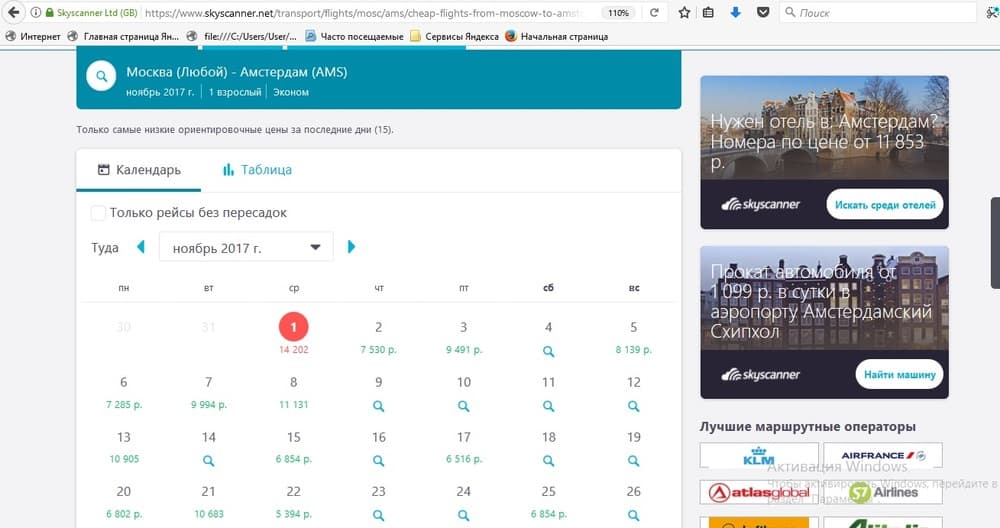1000x528 pixels.
Task: Search prices for November 18
Action: tap(548, 460)
